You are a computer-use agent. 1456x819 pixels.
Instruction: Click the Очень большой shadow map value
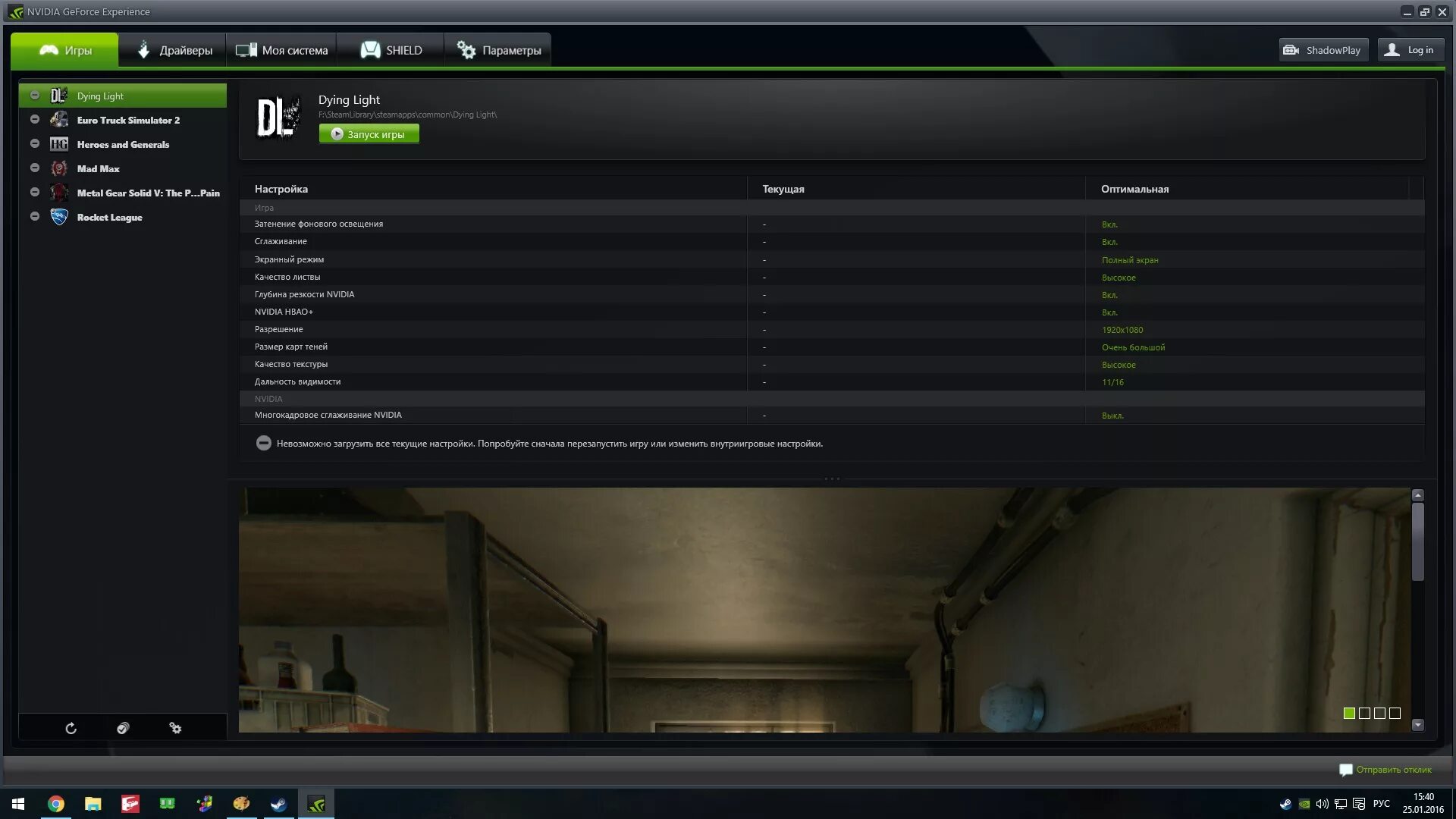(1133, 347)
